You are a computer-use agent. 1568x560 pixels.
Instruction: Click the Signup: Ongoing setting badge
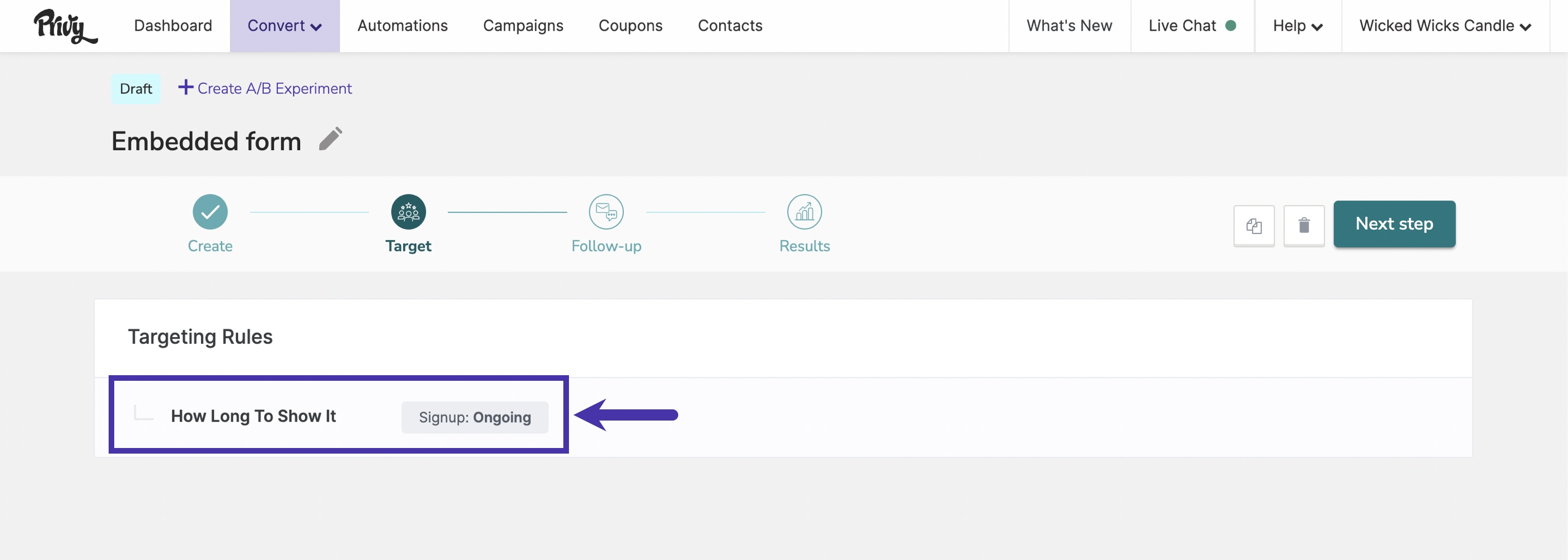(x=475, y=417)
